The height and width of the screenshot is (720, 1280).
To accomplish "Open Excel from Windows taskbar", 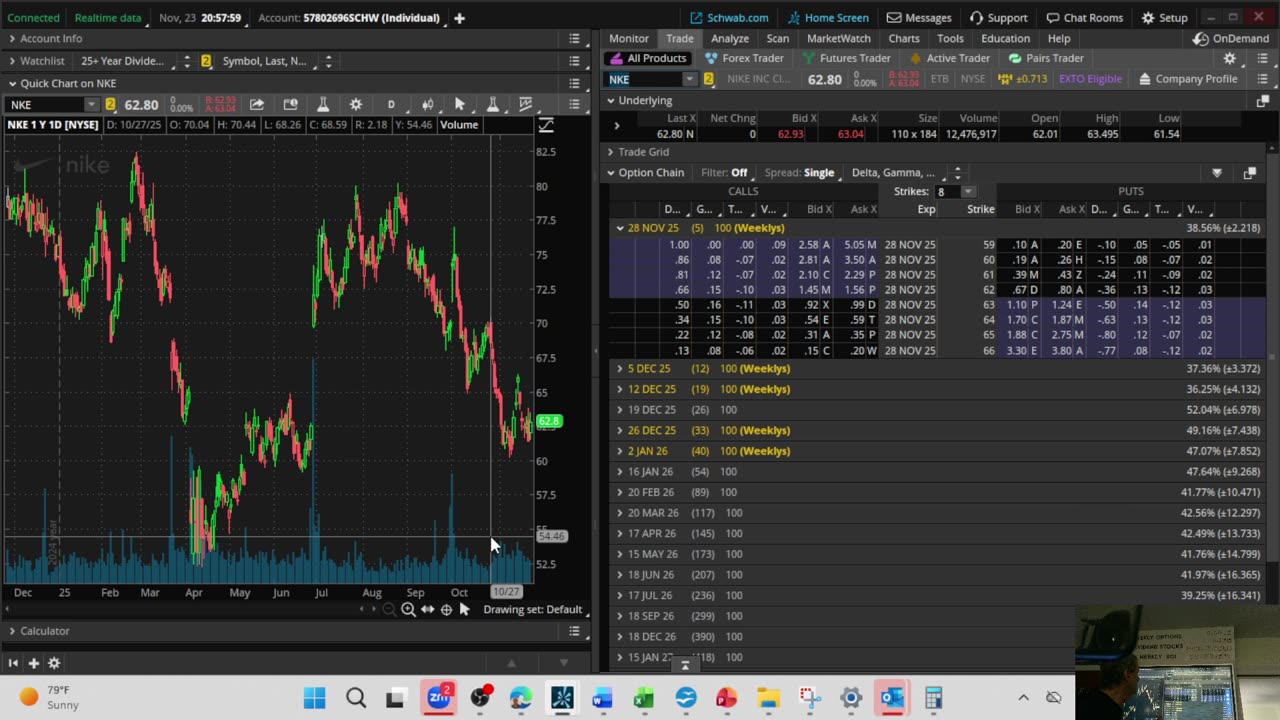I will pyautogui.click(x=644, y=697).
